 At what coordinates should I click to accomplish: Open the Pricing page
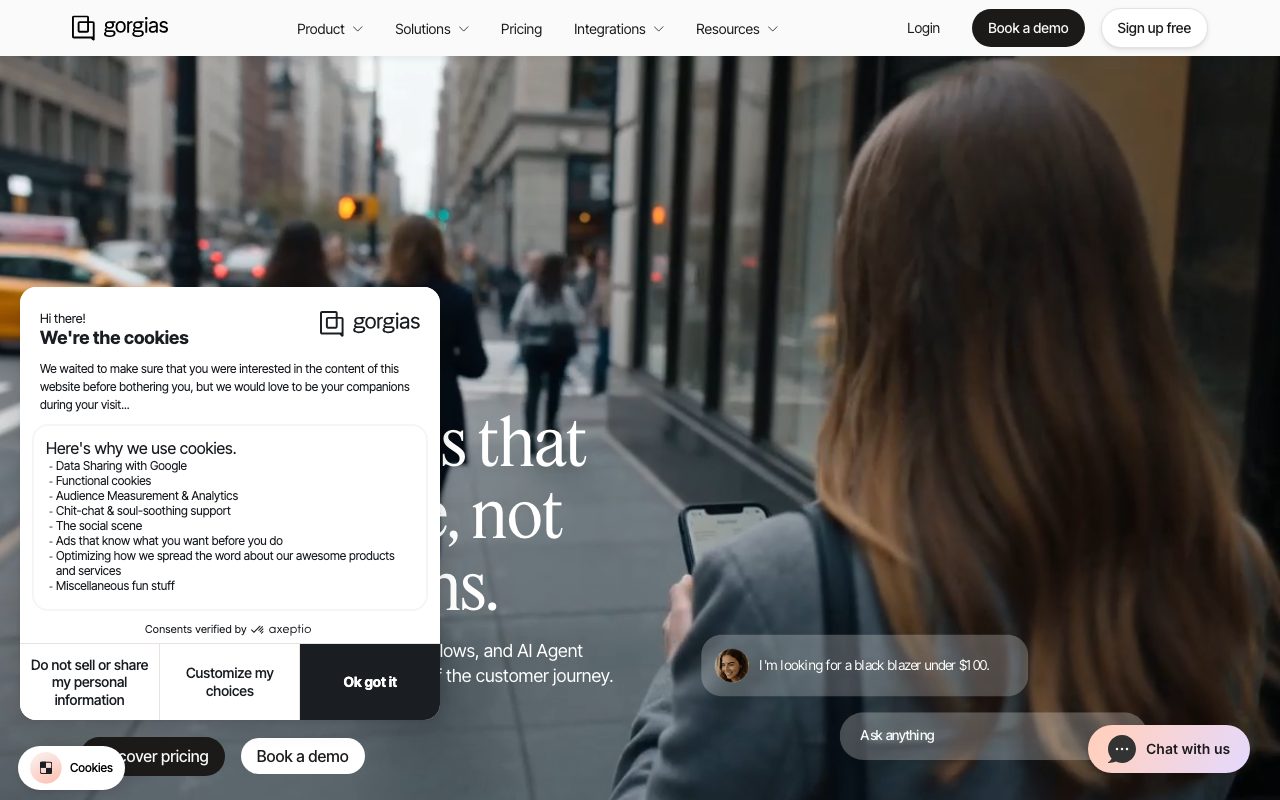pos(521,29)
